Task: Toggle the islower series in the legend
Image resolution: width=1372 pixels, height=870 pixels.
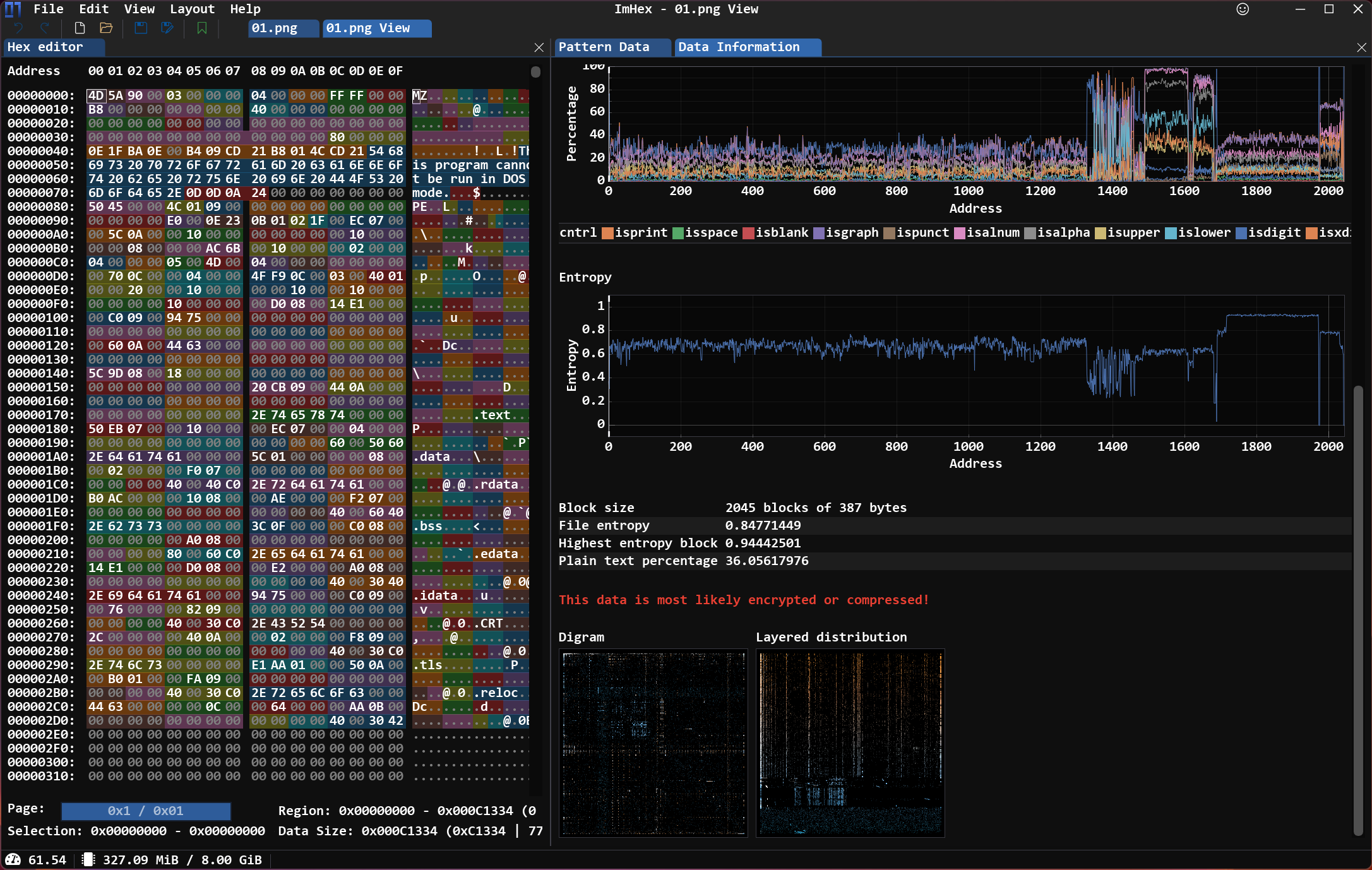Action: tap(1203, 232)
